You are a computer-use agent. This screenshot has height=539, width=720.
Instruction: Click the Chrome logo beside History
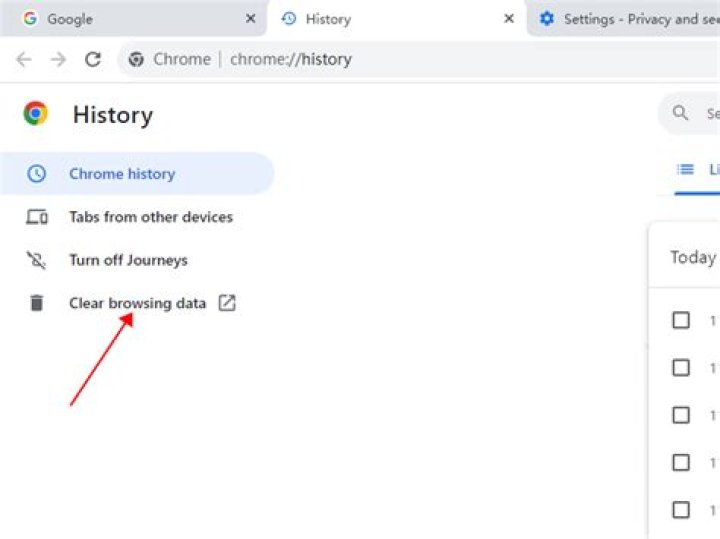36,113
